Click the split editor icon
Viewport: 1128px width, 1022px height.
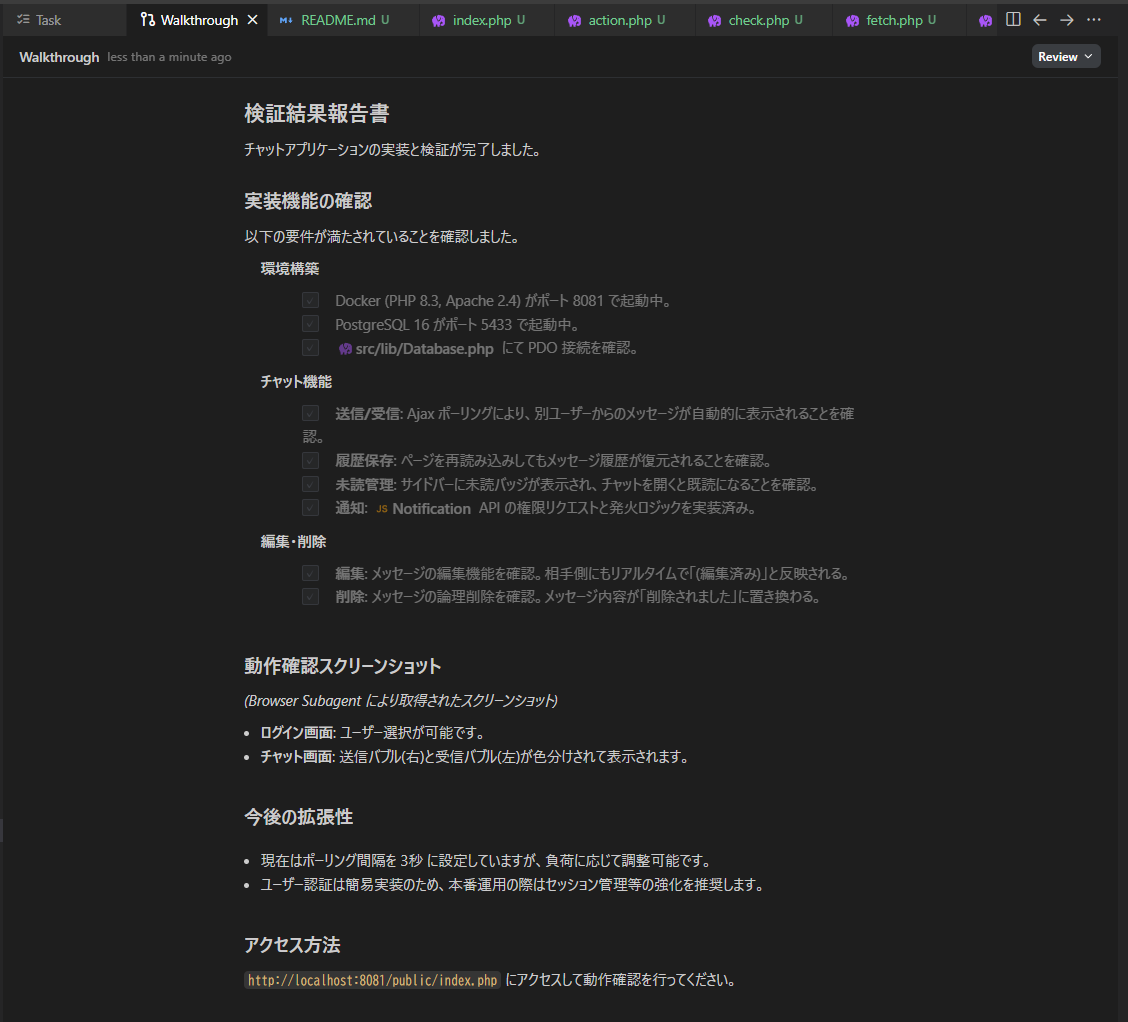(x=1013, y=19)
